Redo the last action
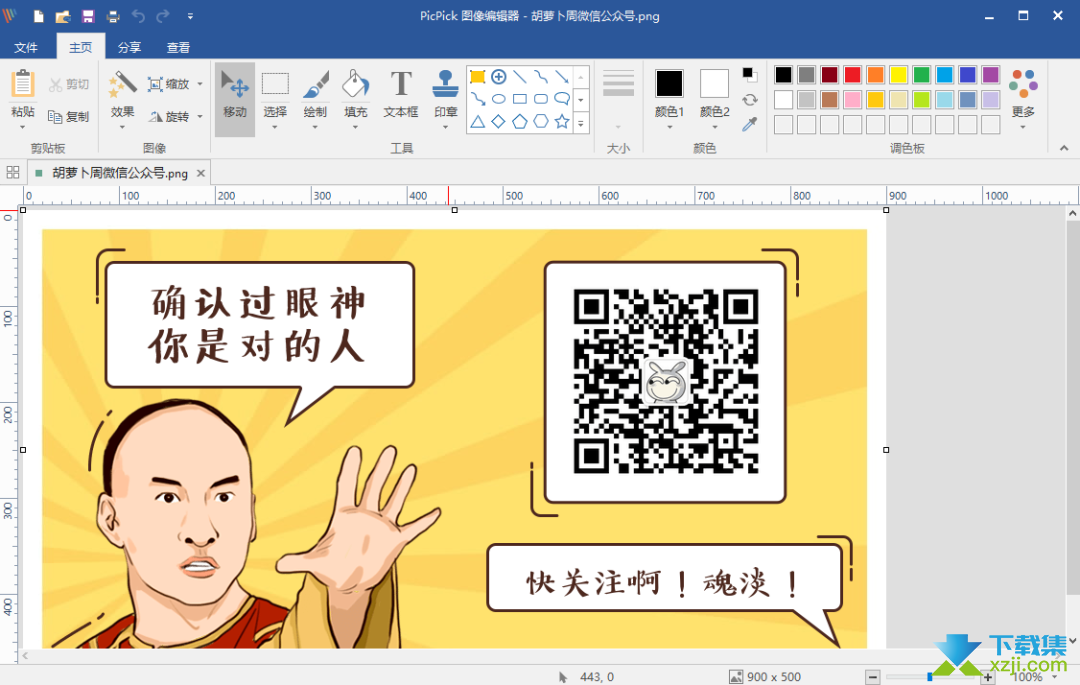The image size is (1080, 685). click(163, 16)
